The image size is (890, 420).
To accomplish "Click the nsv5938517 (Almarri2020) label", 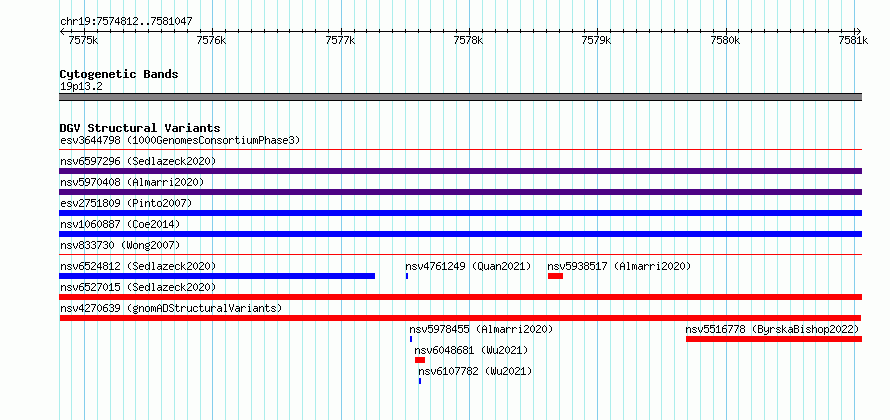I will click(x=619, y=266).
